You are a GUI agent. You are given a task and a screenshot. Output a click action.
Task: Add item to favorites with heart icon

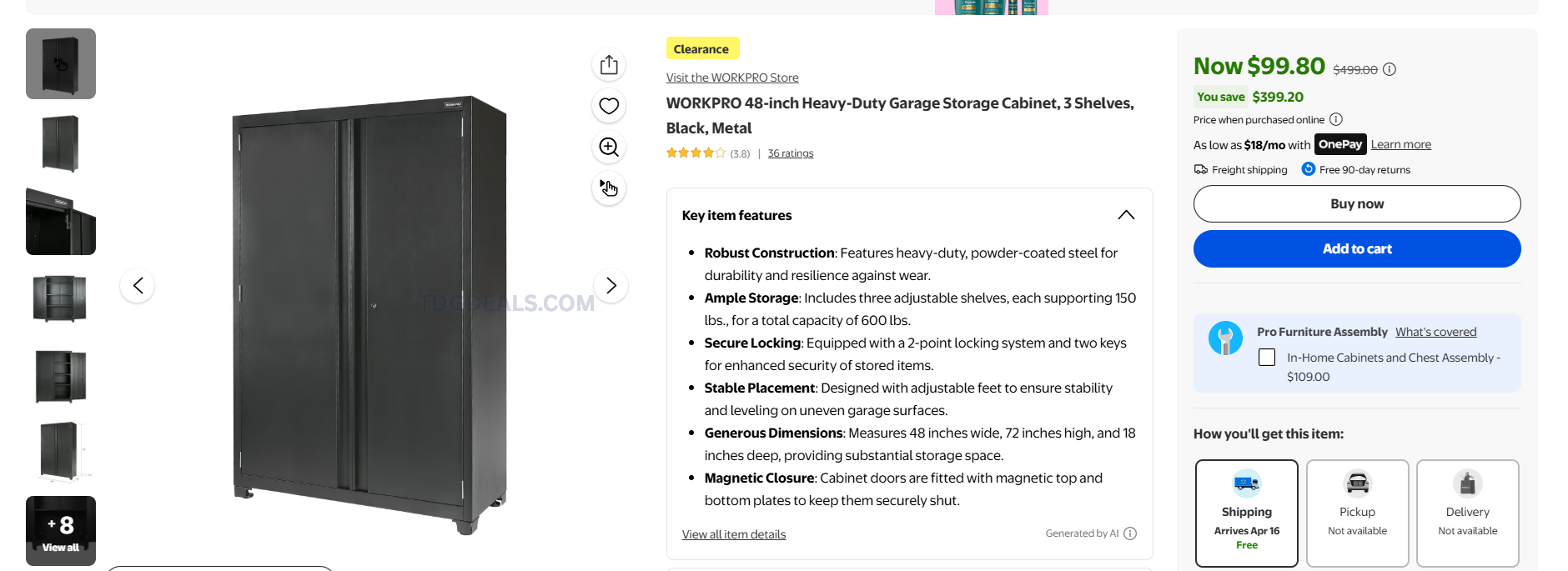(609, 106)
